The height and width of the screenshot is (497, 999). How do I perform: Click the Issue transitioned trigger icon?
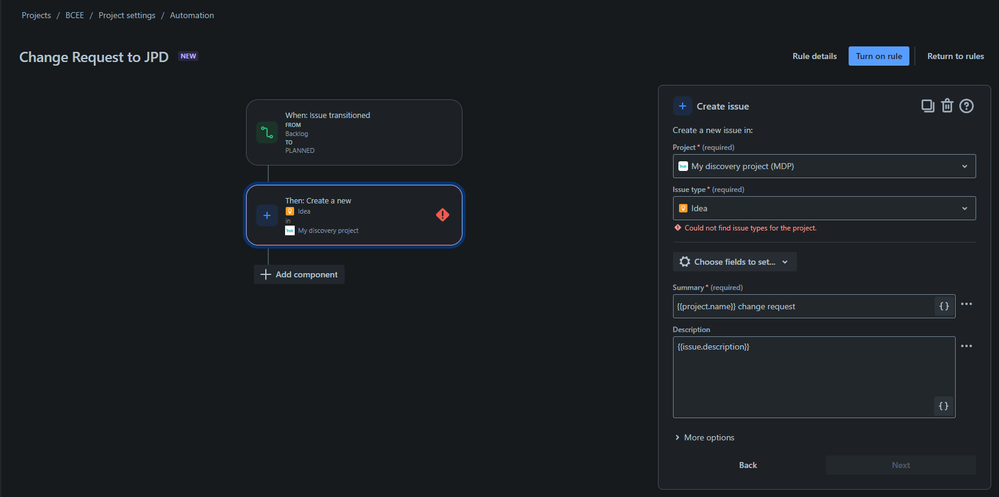267,133
